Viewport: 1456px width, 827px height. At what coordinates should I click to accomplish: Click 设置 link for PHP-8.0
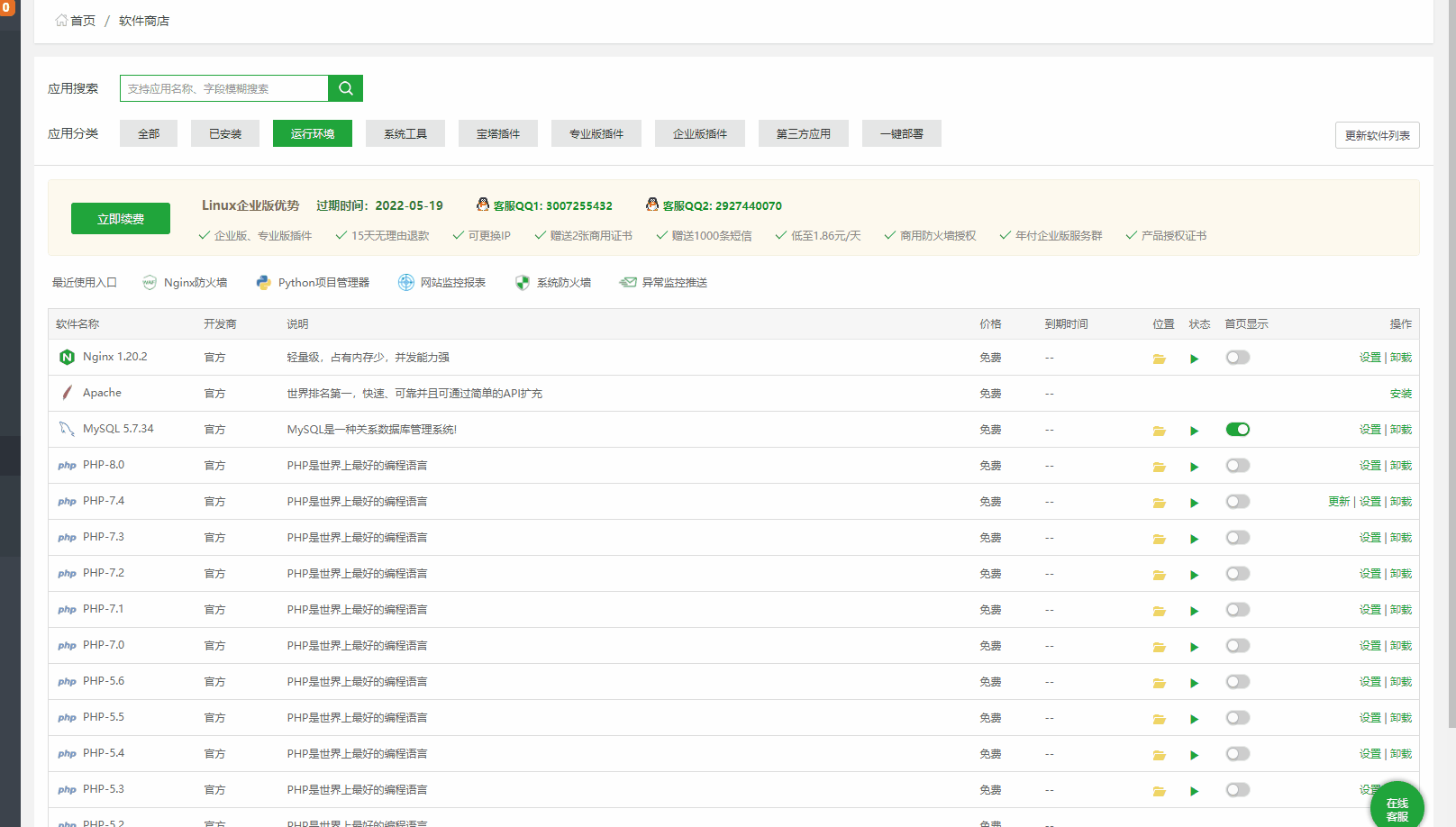(1370, 466)
